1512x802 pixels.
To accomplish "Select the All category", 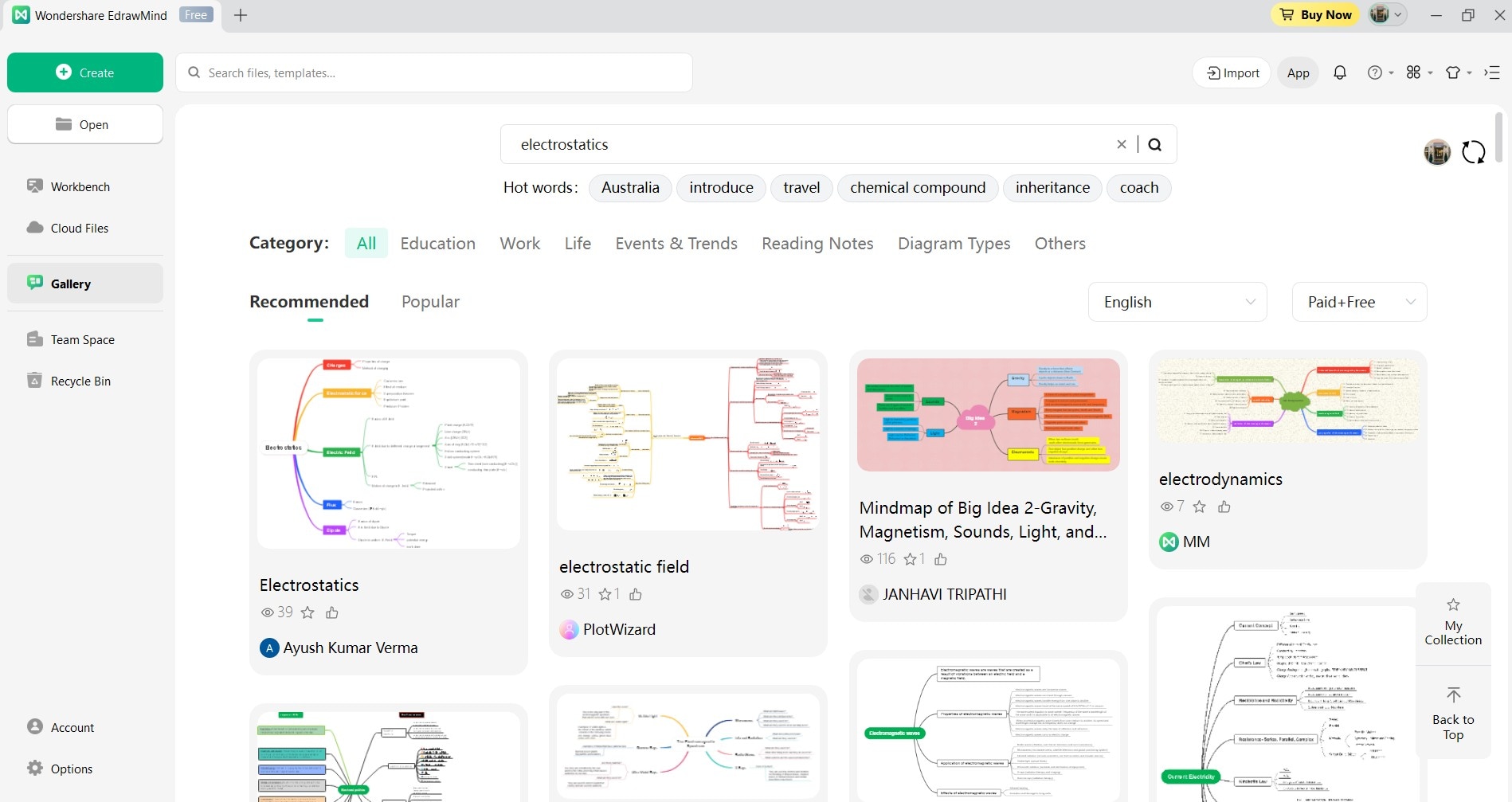I will click(x=366, y=243).
